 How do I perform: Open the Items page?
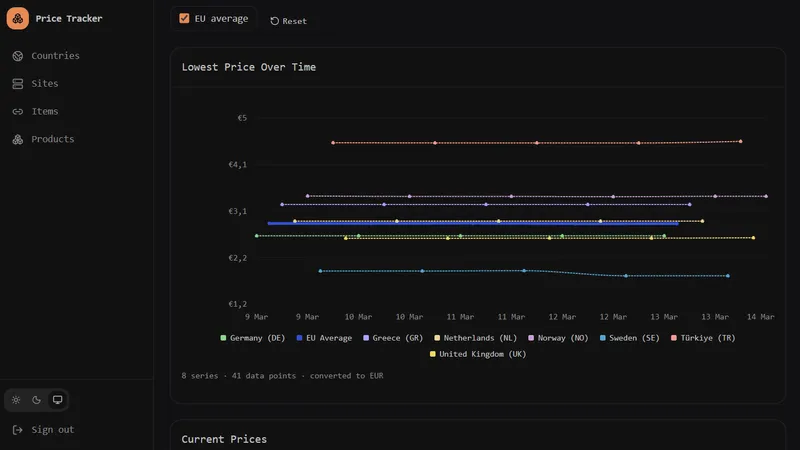click(45, 111)
